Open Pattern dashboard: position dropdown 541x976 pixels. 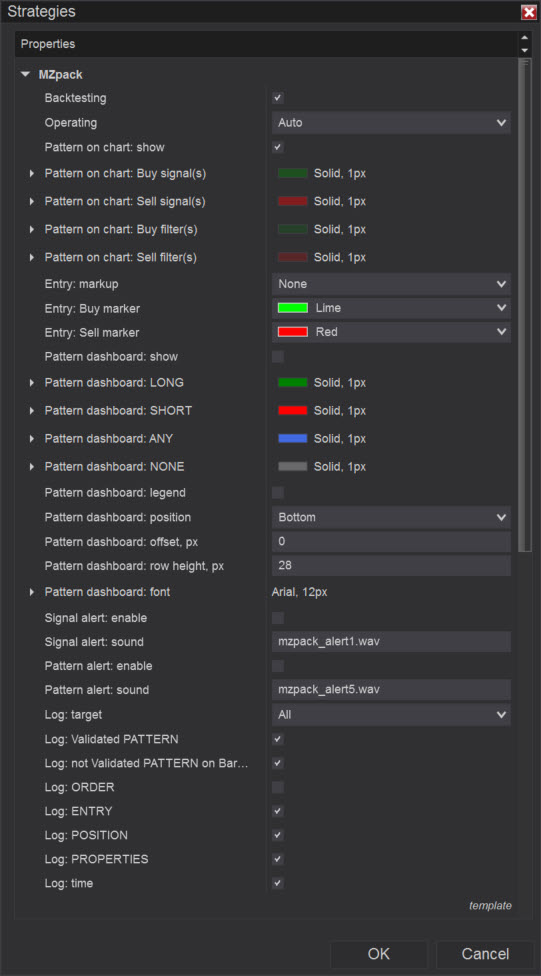coord(391,517)
